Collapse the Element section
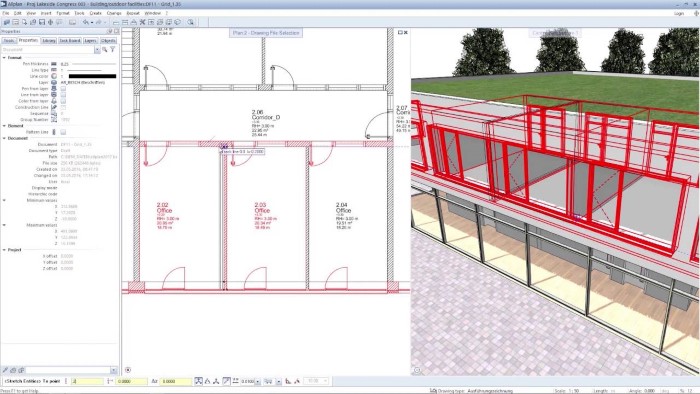The image size is (700, 394). click(x=4, y=126)
